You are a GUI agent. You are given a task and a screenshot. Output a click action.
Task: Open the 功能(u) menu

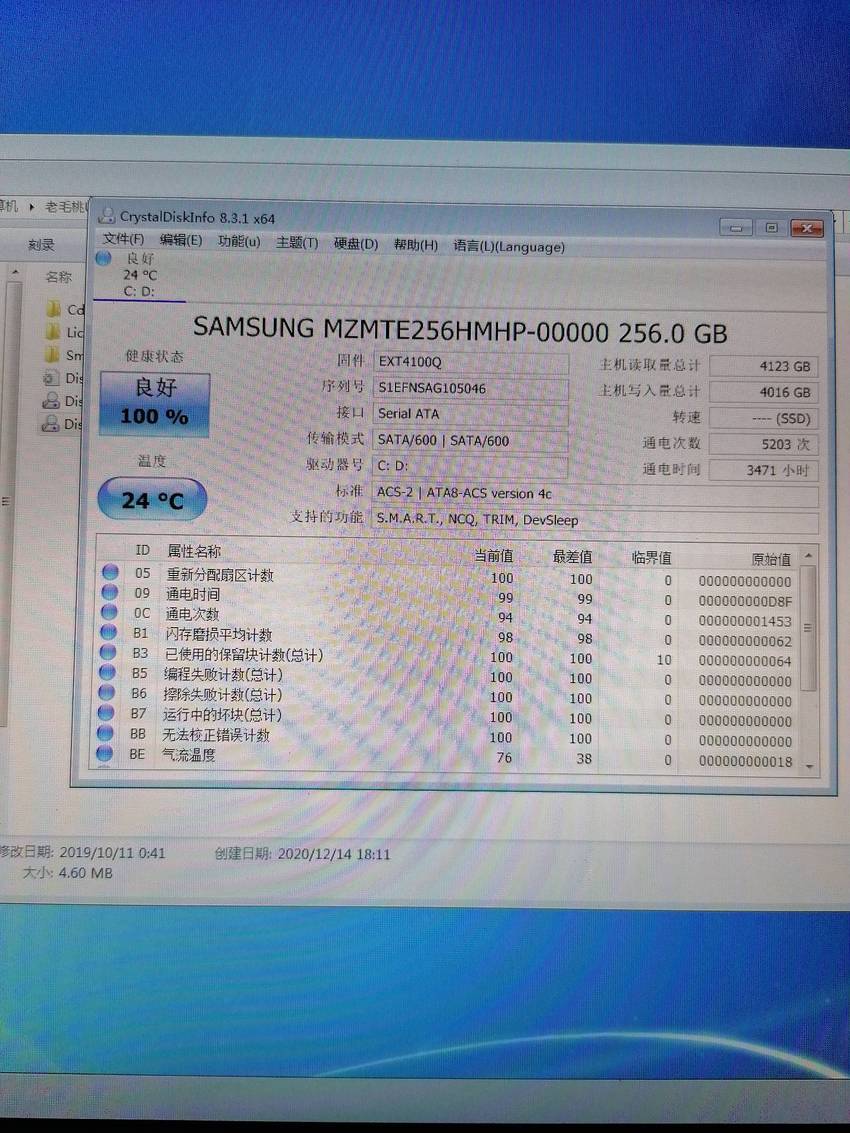239,241
